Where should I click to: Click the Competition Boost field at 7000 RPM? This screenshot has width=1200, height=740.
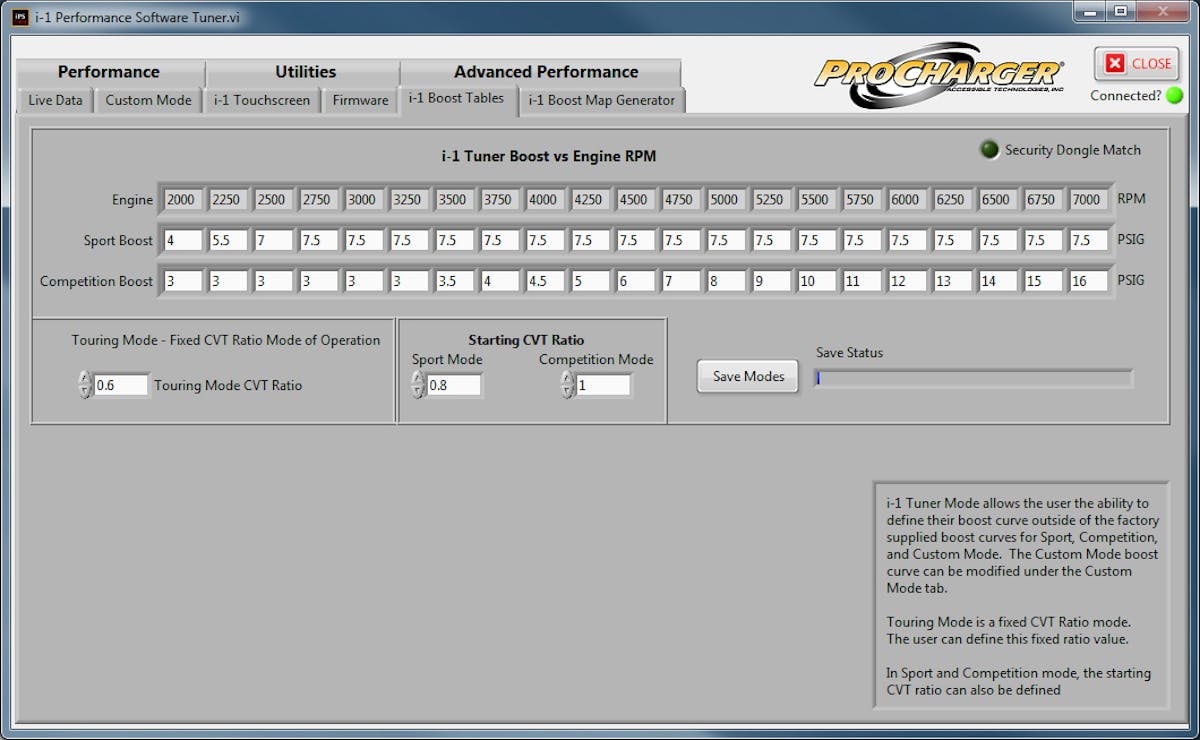[1088, 282]
